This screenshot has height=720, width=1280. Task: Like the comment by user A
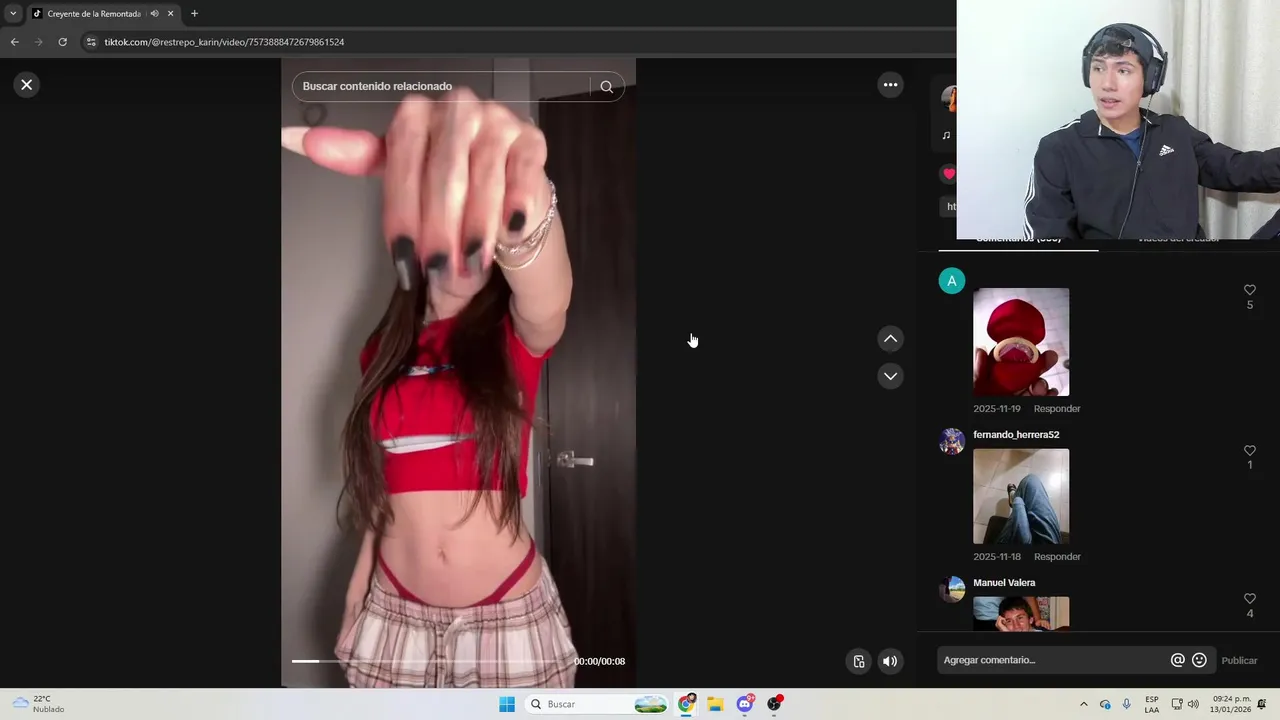1249,290
